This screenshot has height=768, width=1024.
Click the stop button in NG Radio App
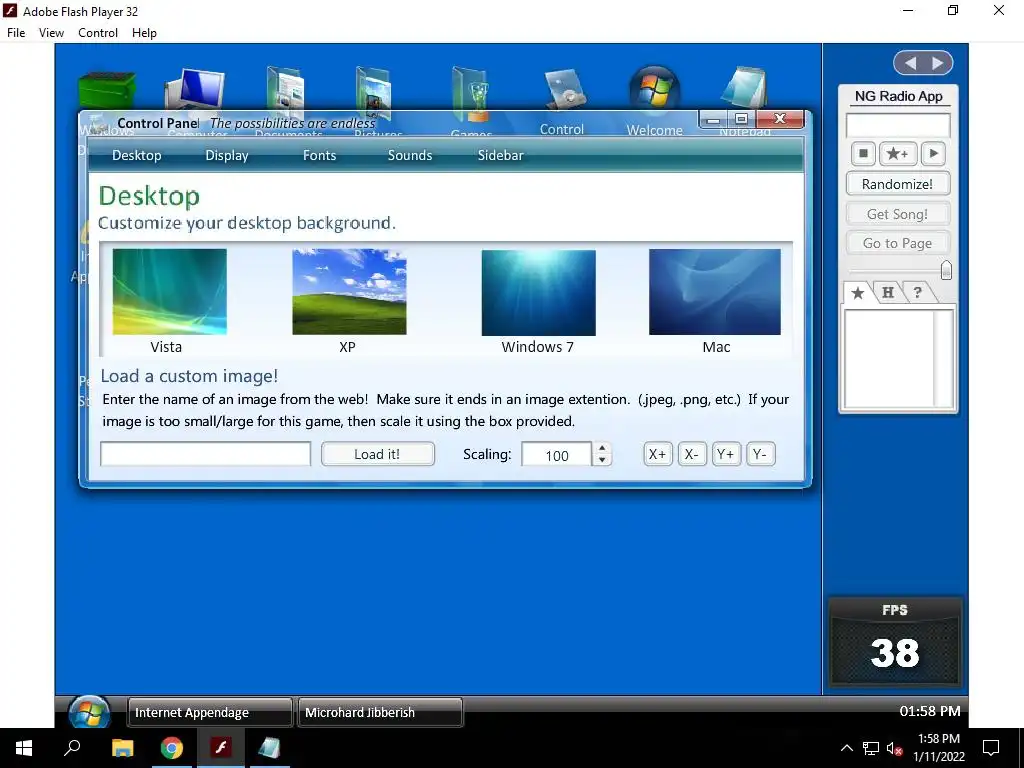pyautogui.click(x=863, y=153)
